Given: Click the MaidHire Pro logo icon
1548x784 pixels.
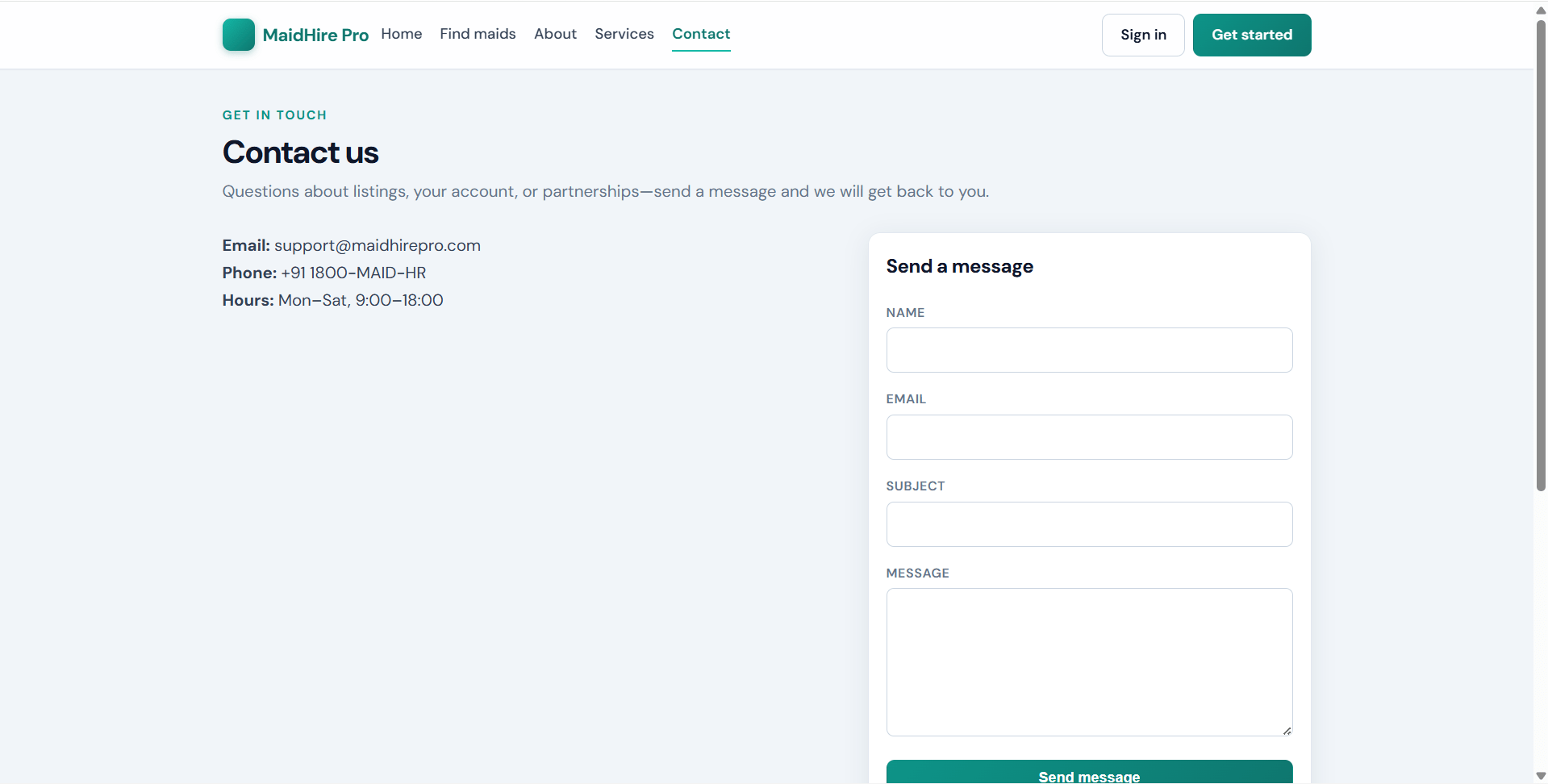Looking at the screenshot, I should tap(238, 35).
